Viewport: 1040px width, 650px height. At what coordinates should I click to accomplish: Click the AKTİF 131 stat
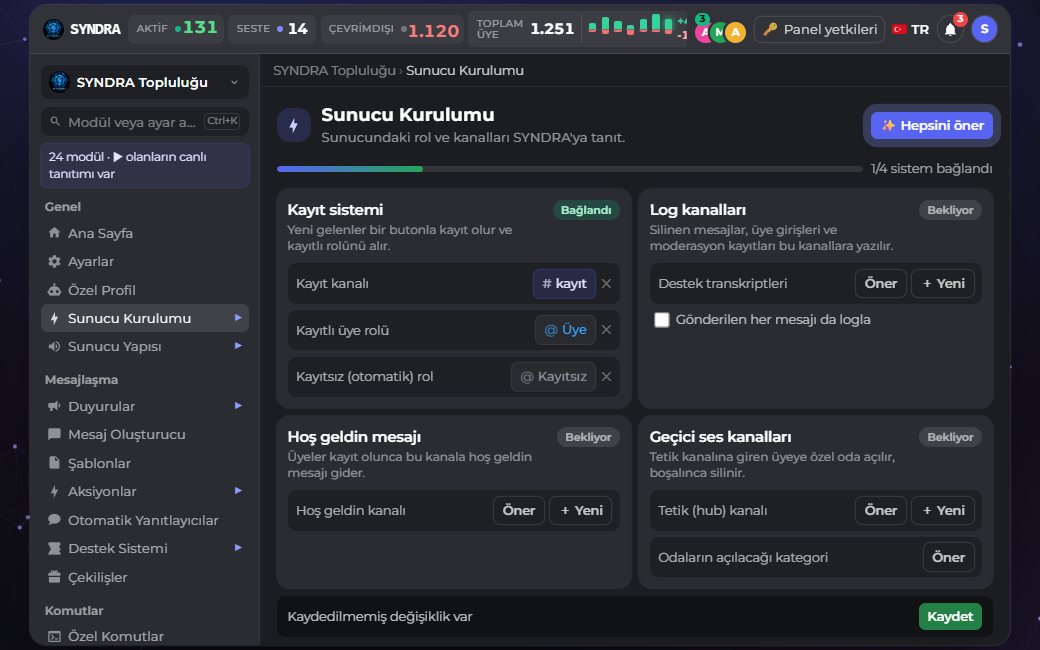pos(176,29)
